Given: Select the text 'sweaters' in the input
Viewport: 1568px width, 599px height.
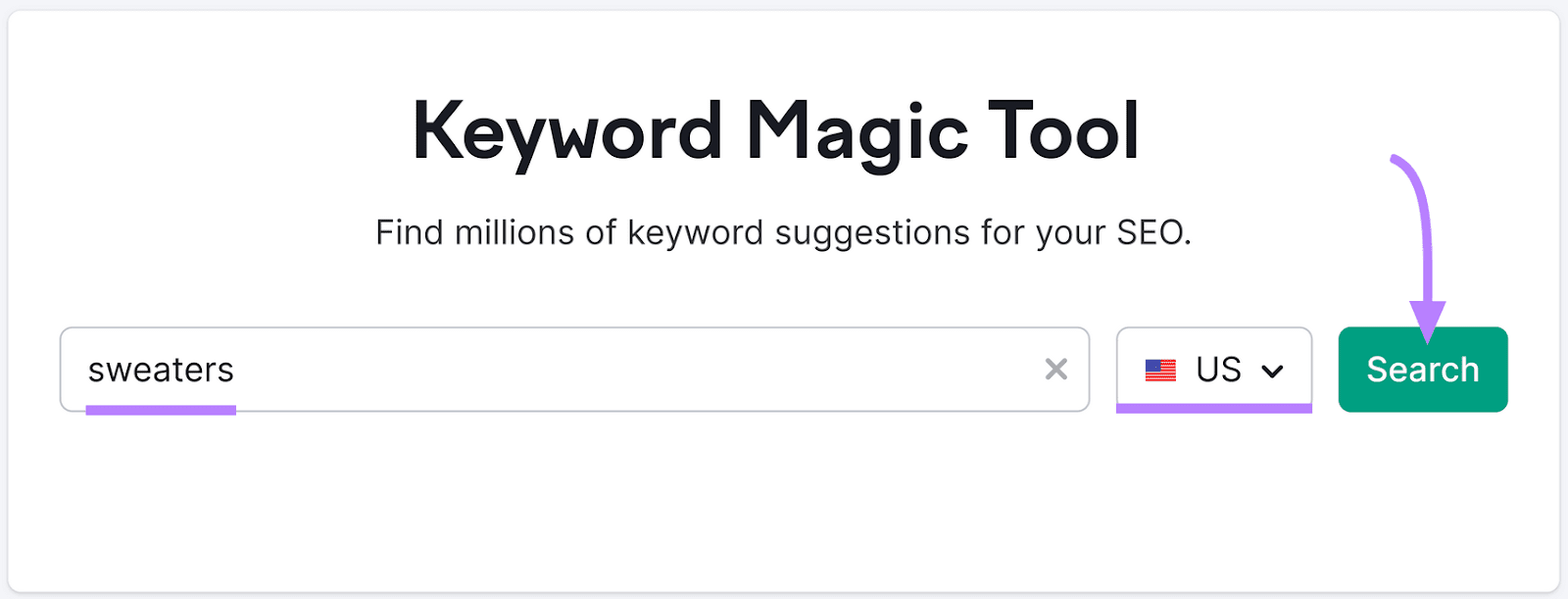Looking at the screenshot, I should [162, 370].
